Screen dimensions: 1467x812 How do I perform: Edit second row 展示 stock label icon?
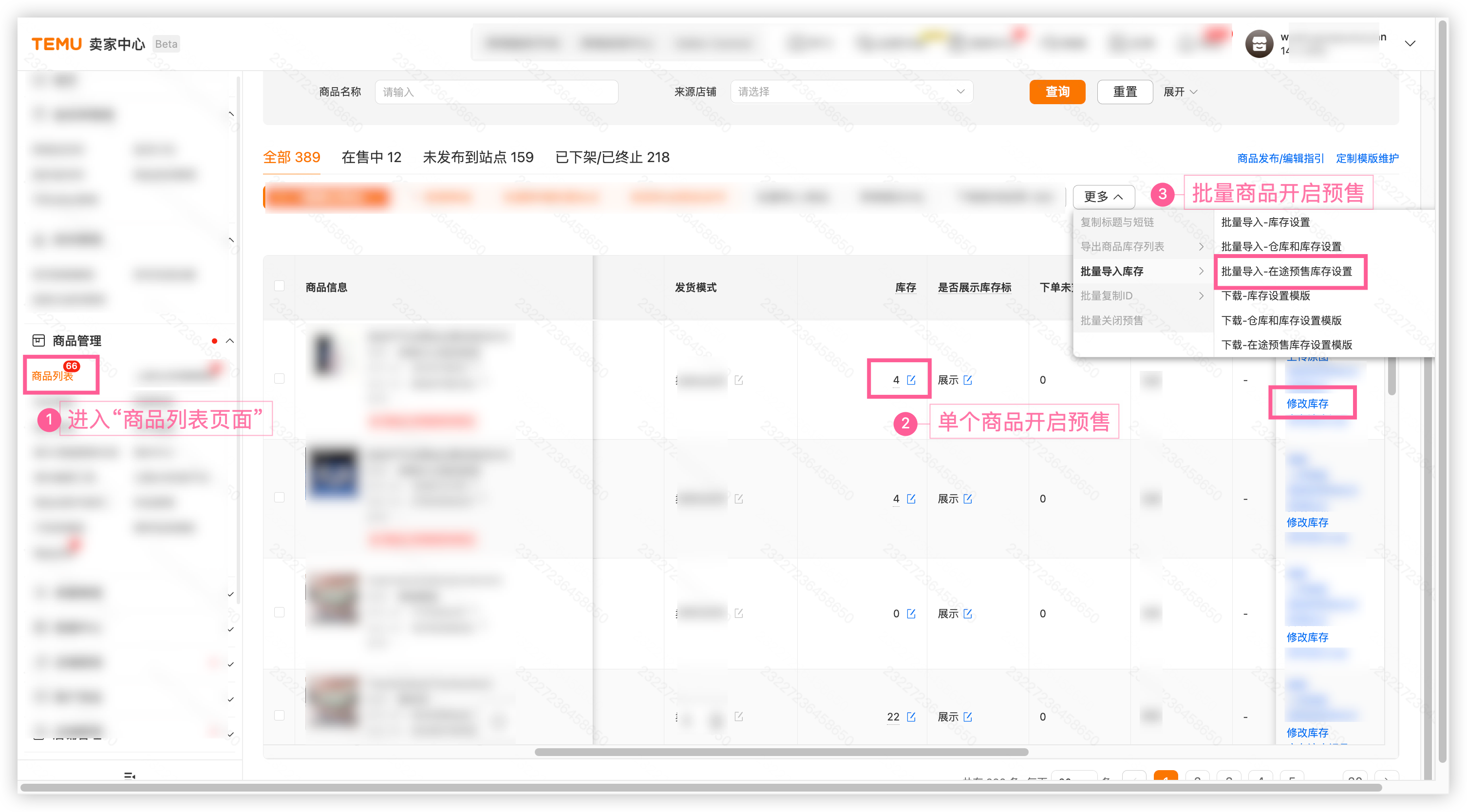pyautogui.click(x=968, y=498)
